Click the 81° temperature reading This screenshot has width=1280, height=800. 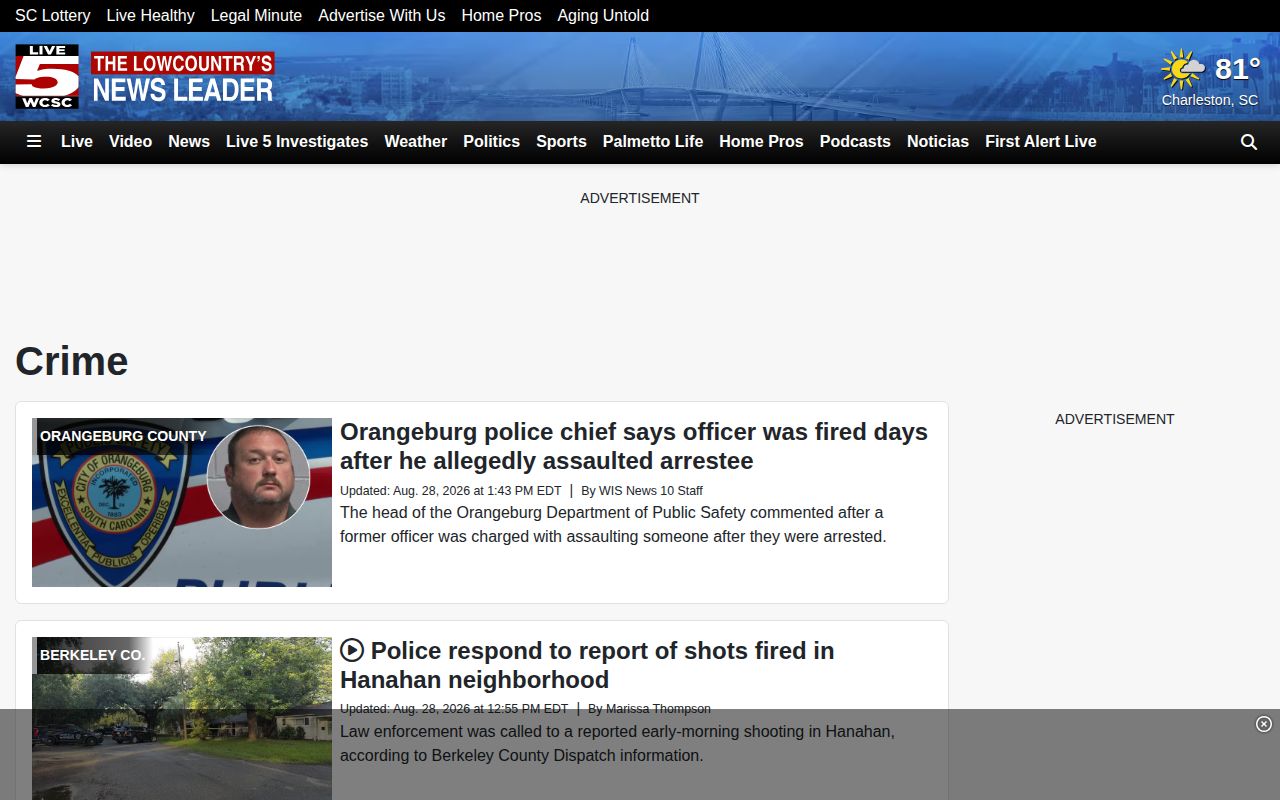coord(1237,69)
